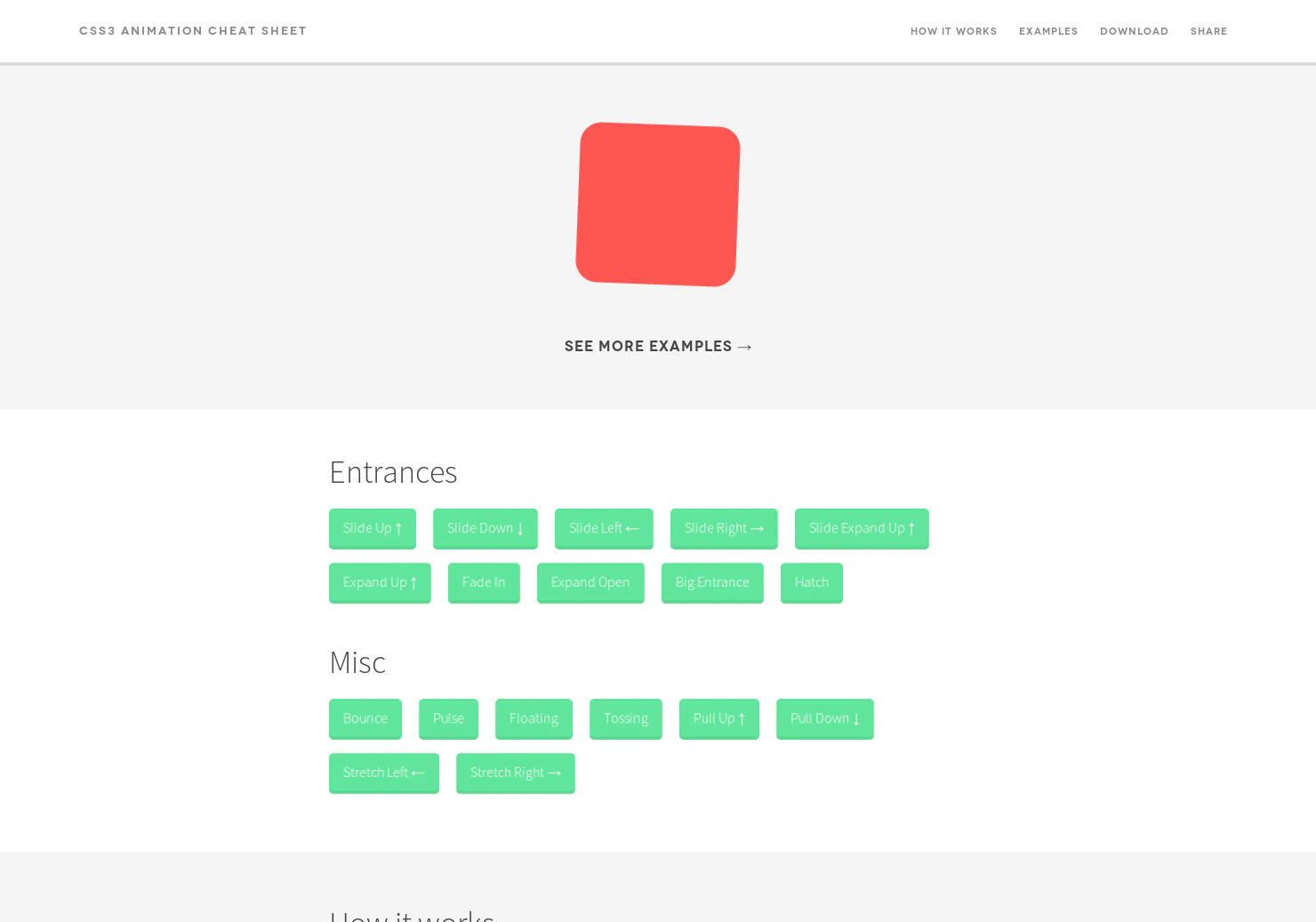Click the Download nav link
Viewport: 1316px width, 922px height.
pos(1135,31)
